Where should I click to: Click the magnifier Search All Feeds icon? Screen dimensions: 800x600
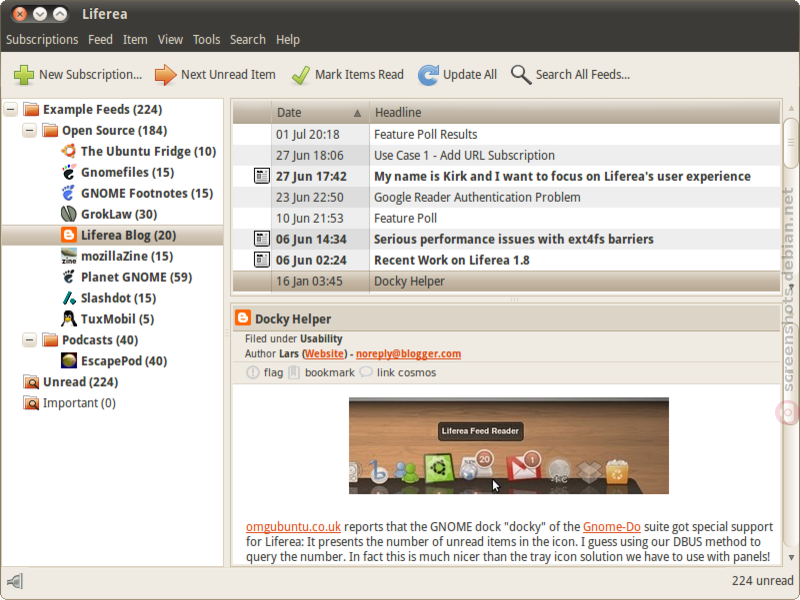coord(521,74)
